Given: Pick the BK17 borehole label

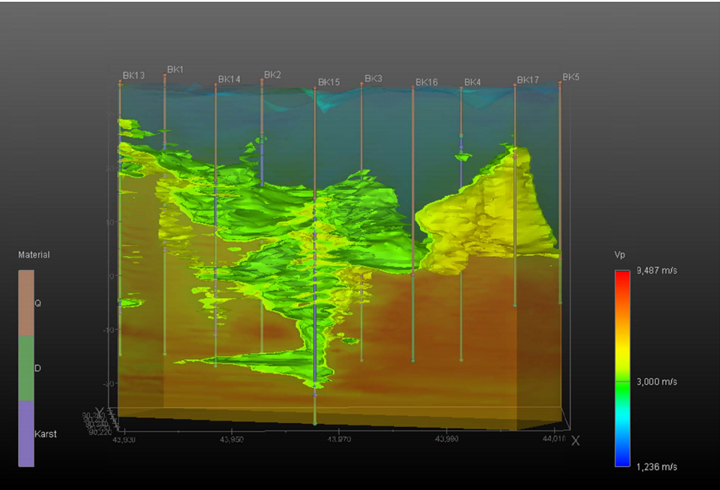Looking at the screenshot, I should click(528, 80).
